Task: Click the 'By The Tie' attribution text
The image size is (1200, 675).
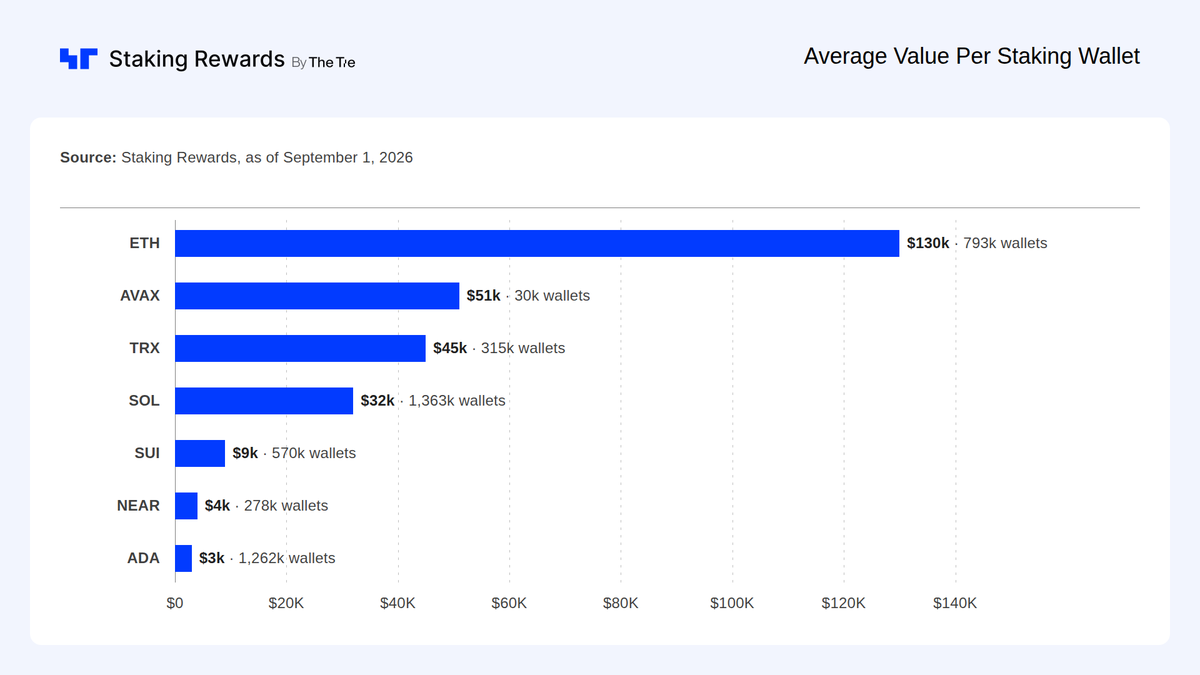Action: coord(323,62)
